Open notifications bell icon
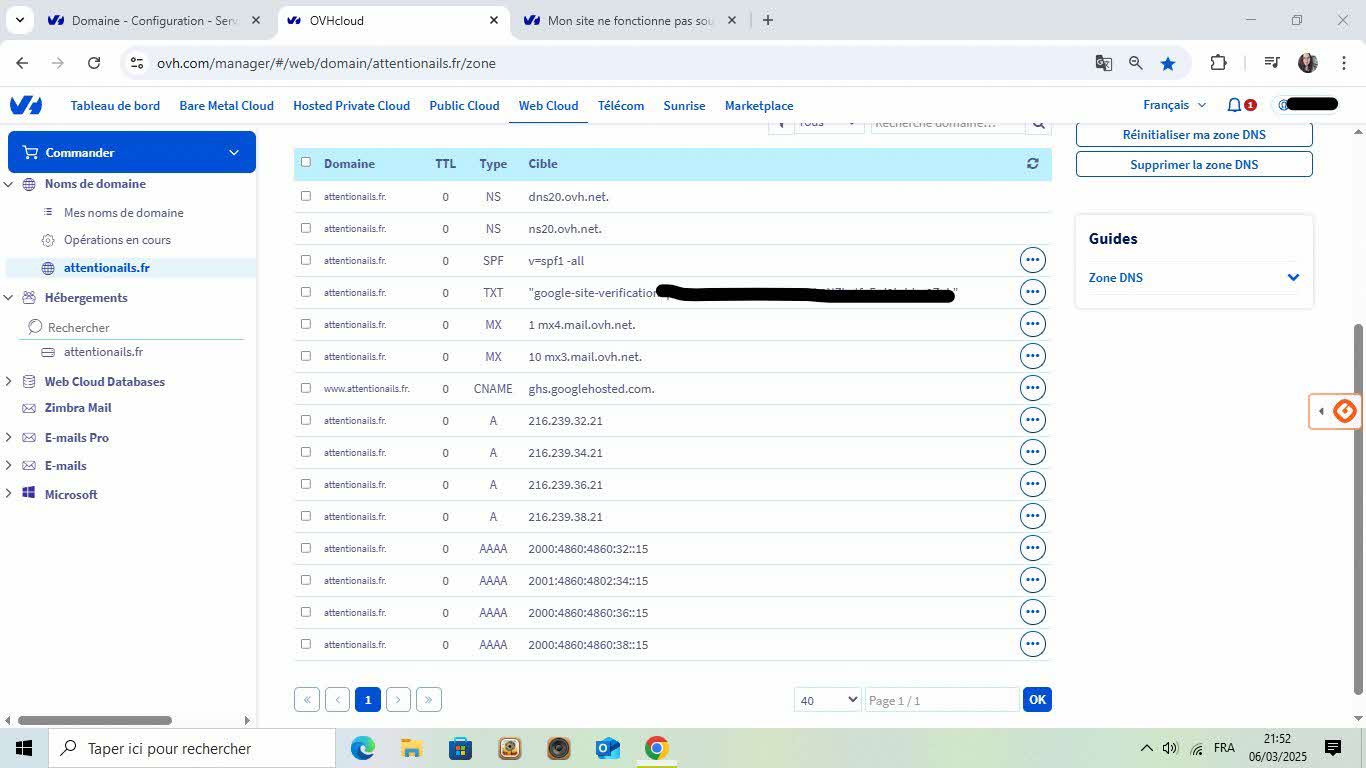The image size is (1366, 768). pyautogui.click(x=1235, y=105)
